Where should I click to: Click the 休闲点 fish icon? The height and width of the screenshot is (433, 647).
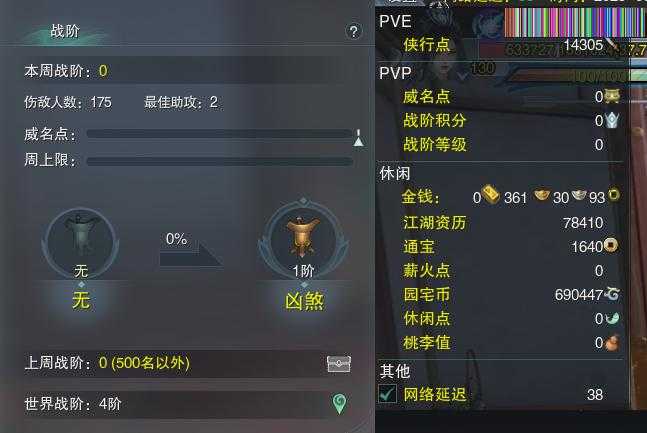(x=612, y=318)
